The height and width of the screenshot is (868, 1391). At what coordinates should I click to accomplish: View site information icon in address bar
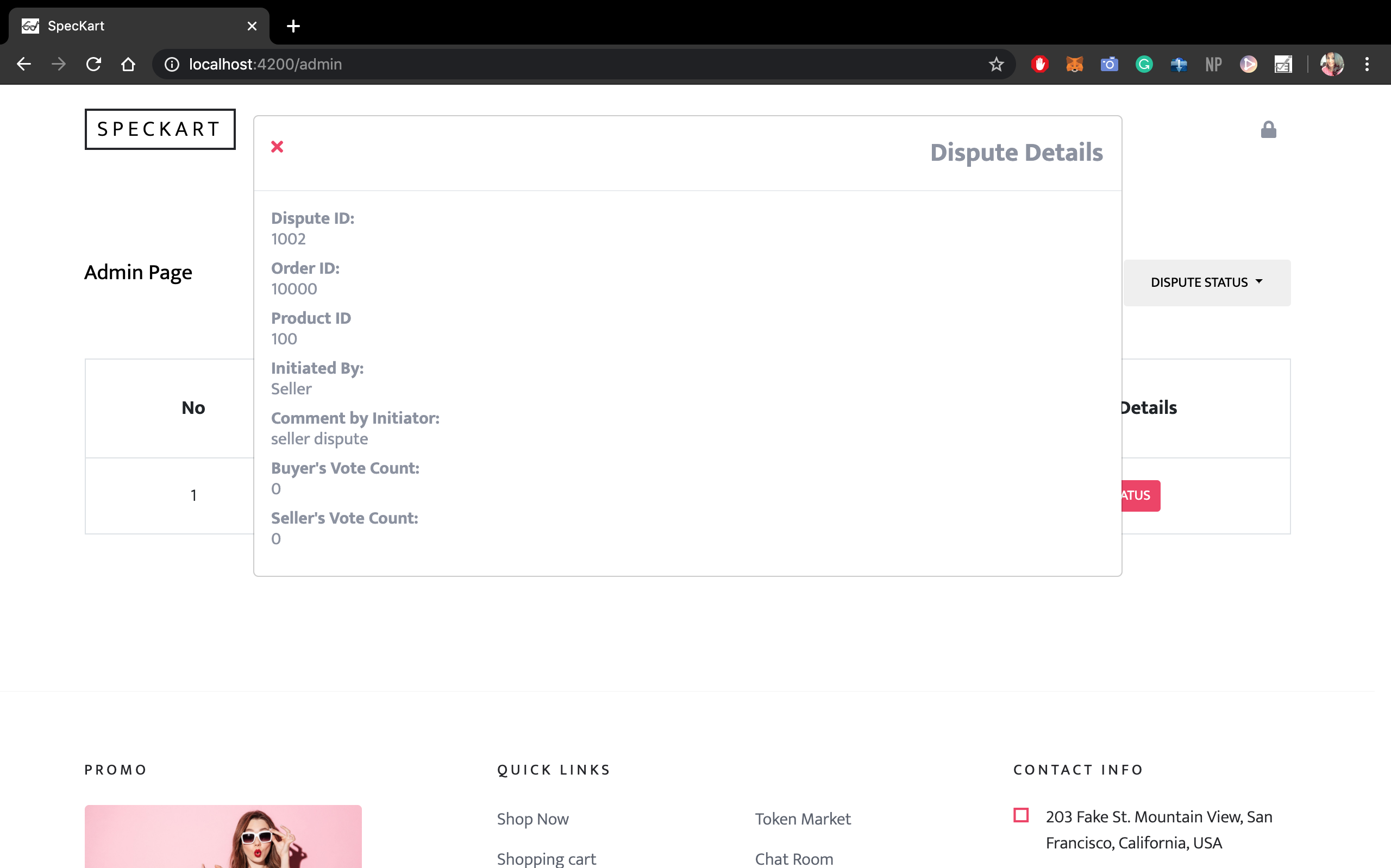[x=172, y=64]
